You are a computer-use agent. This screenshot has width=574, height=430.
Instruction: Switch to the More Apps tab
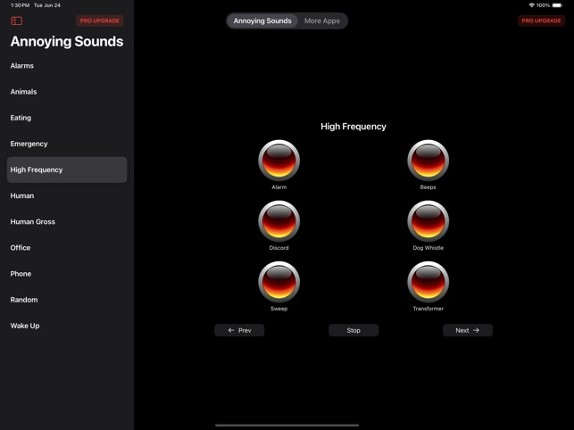coord(322,21)
